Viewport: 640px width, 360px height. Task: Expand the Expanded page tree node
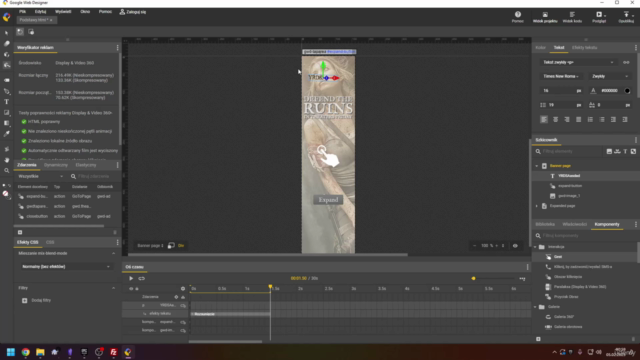537,206
